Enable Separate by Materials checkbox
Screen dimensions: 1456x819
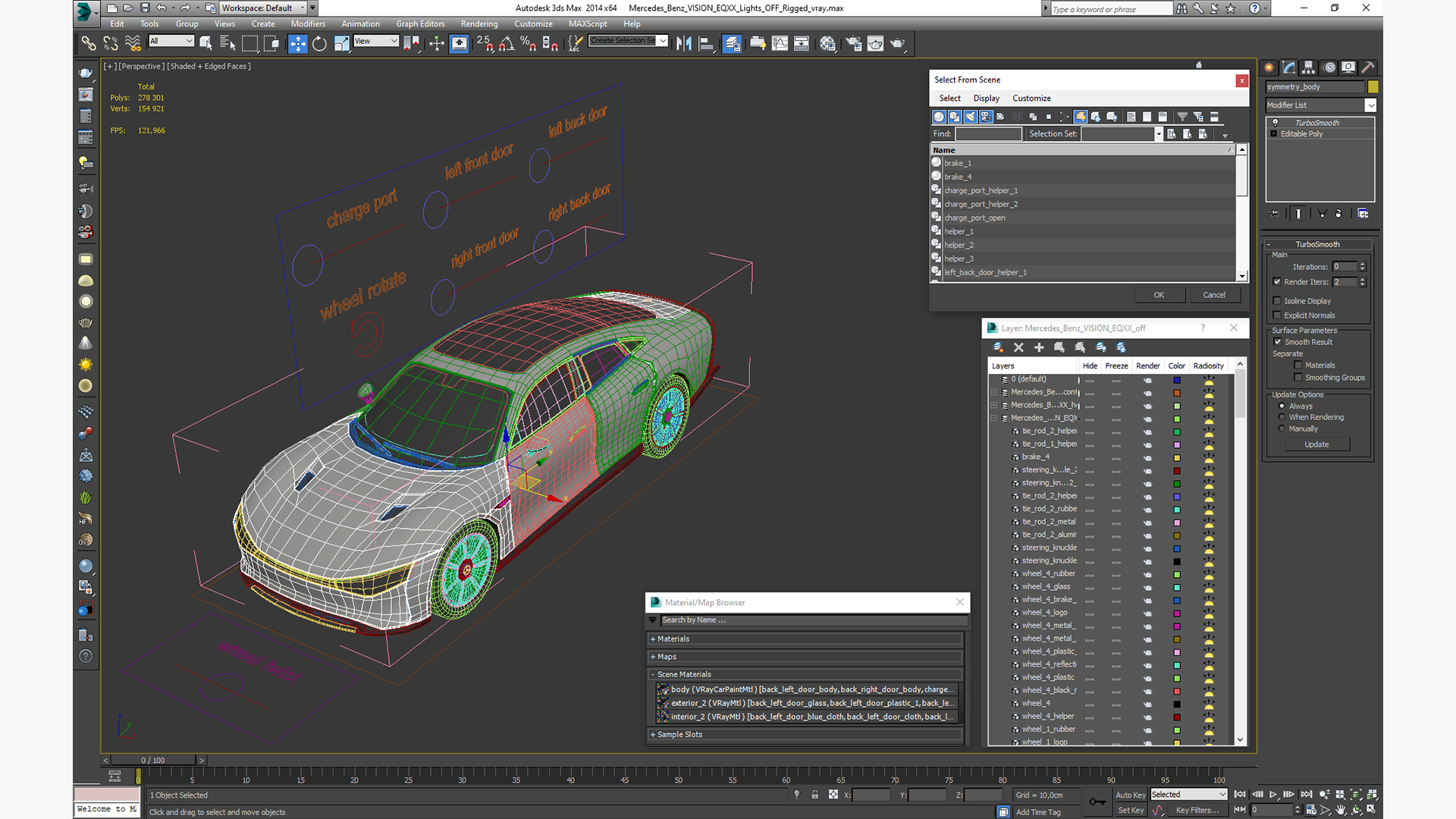[1298, 366]
